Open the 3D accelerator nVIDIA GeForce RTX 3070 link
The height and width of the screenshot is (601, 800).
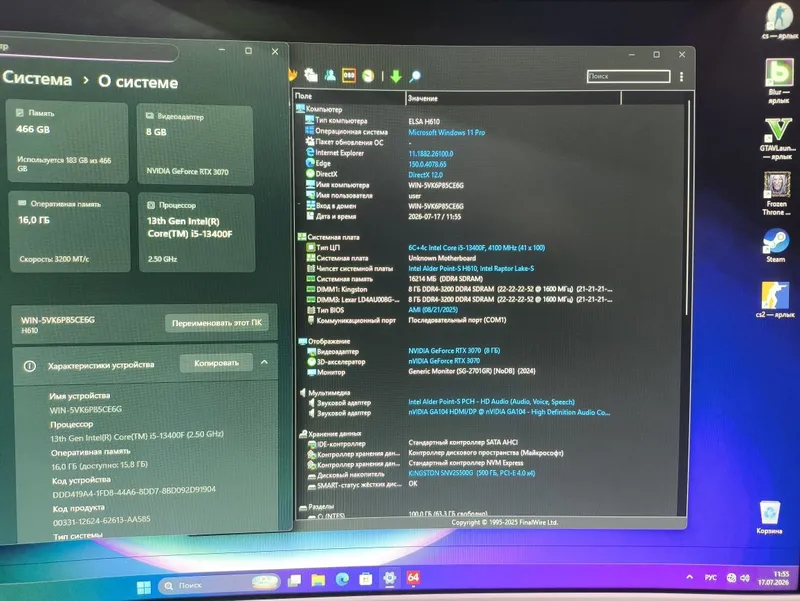(x=444, y=361)
